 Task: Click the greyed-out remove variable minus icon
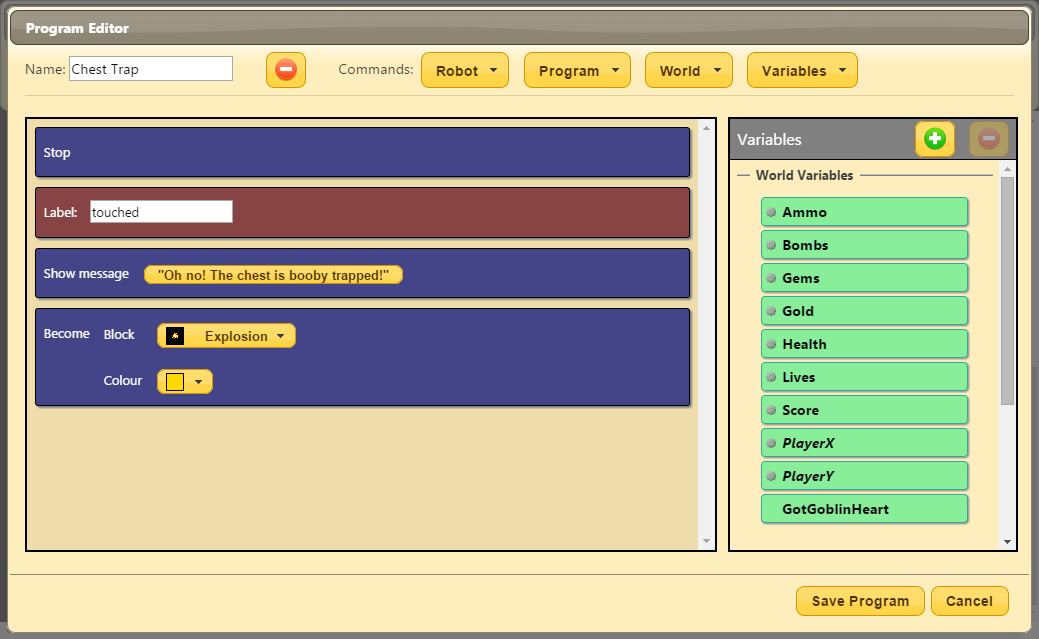(989, 139)
